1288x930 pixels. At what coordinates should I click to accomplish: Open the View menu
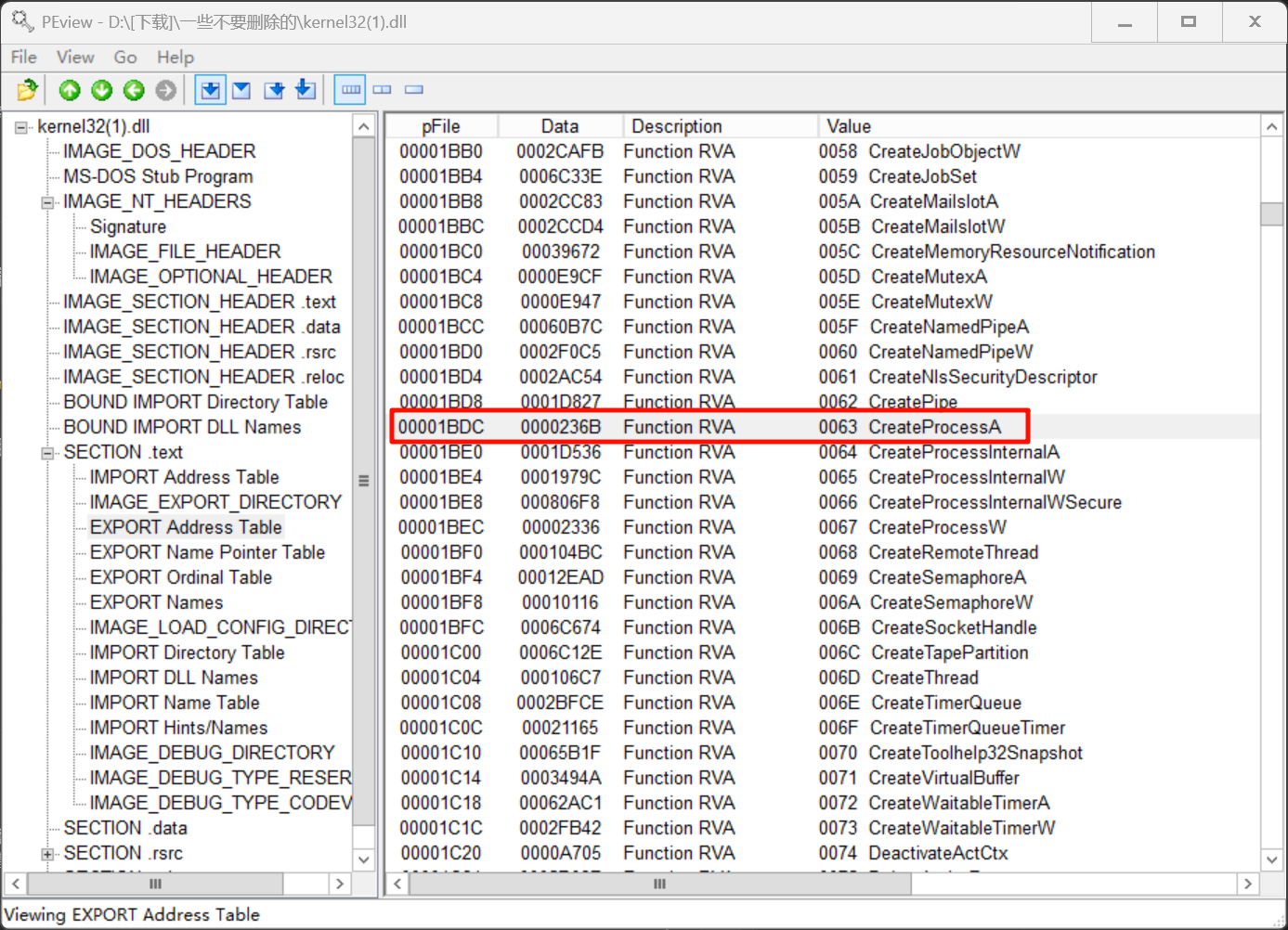click(75, 58)
